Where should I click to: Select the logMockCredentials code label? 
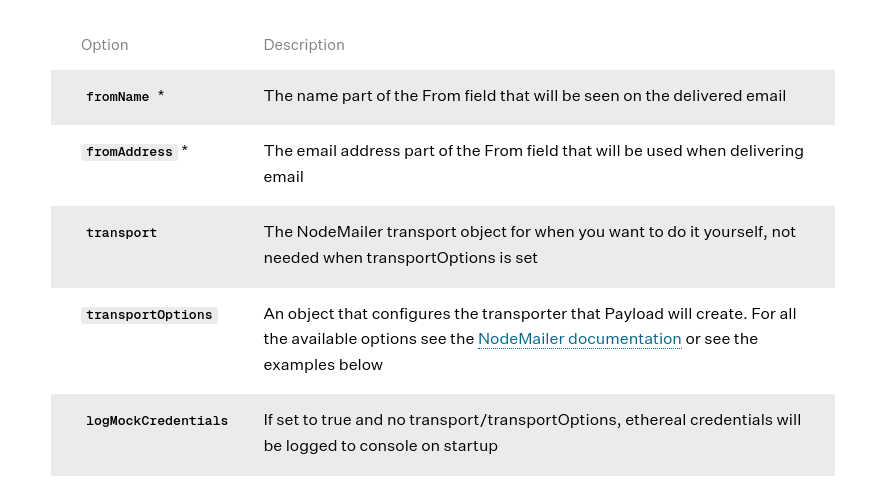[x=157, y=421]
